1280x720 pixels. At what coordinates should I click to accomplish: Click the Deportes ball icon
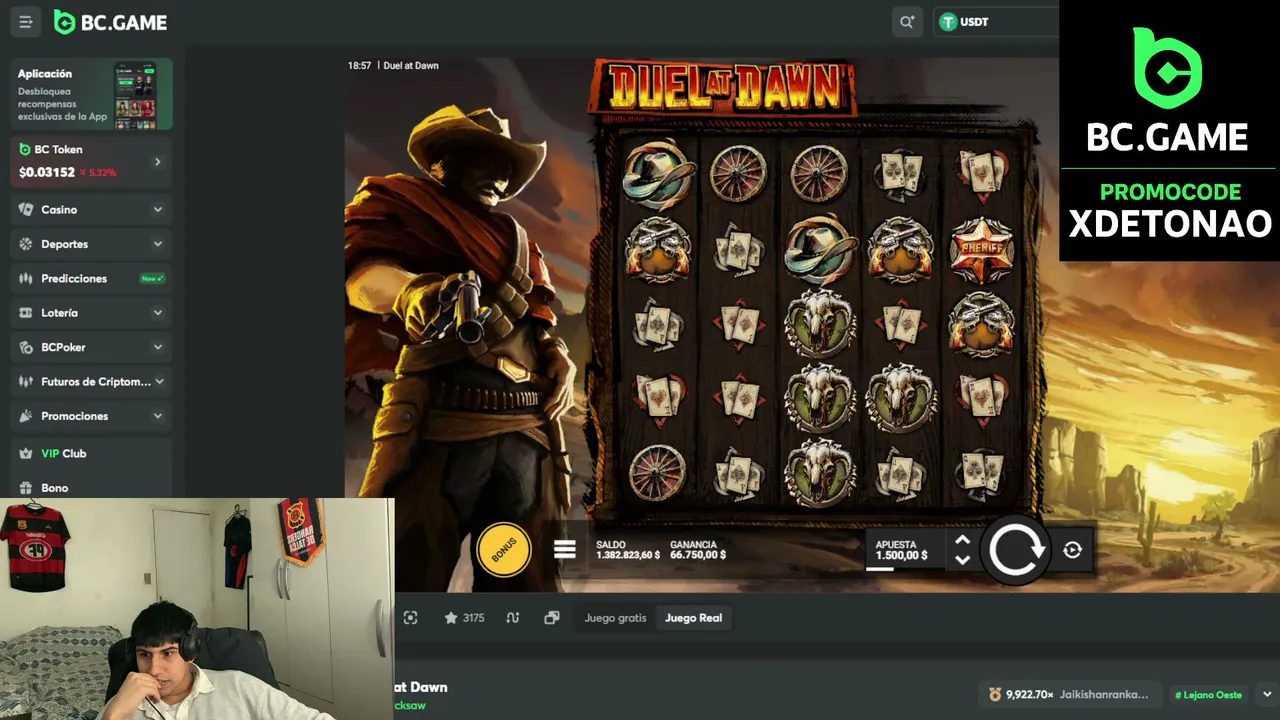click(x=26, y=244)
